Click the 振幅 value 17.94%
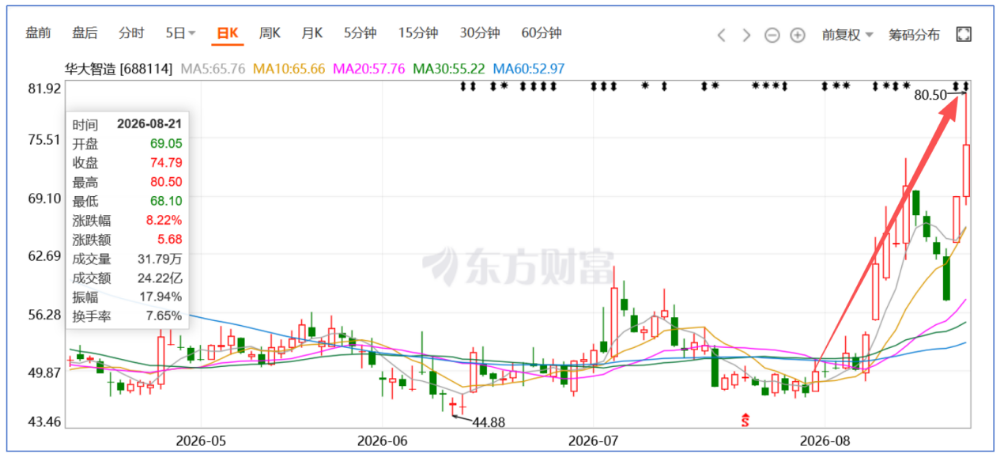The height and width of the screenshot is (461, 1000). 161,297
